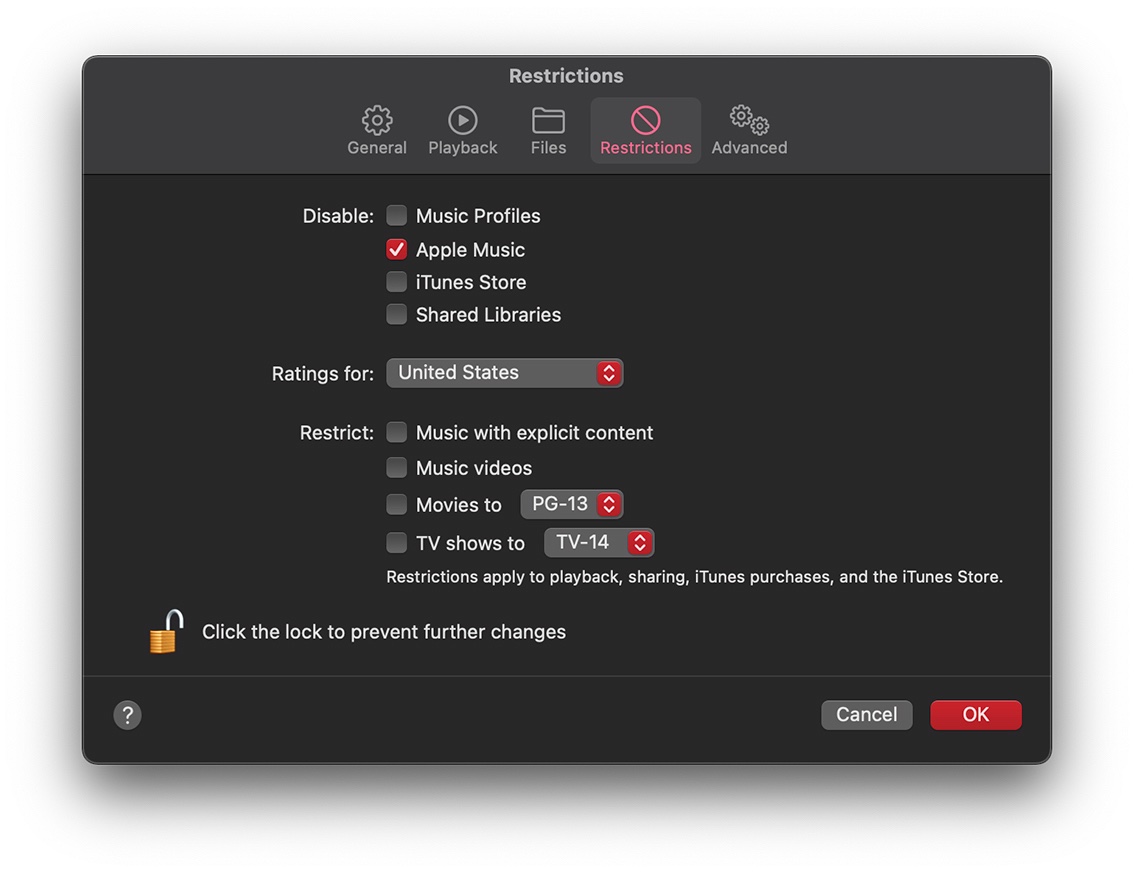This screenshot has height=873, width=1134.
Task: Go to the Advanced tab
Action: click(x=749, y=130)
